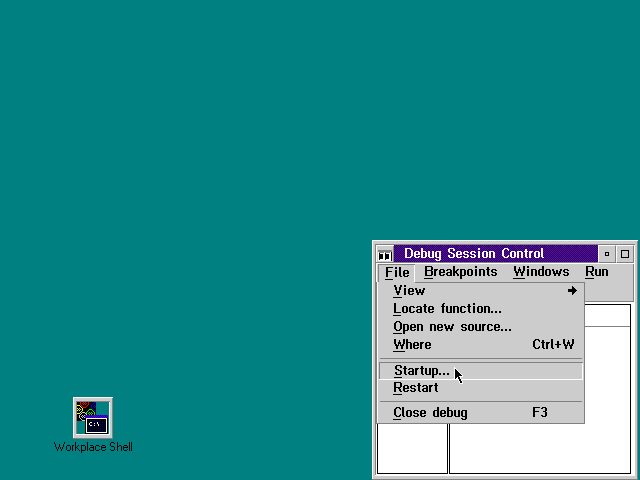640x480 pixels.
Task: Click the Debug Session Control title bar
Action: (x=496, y=254)
